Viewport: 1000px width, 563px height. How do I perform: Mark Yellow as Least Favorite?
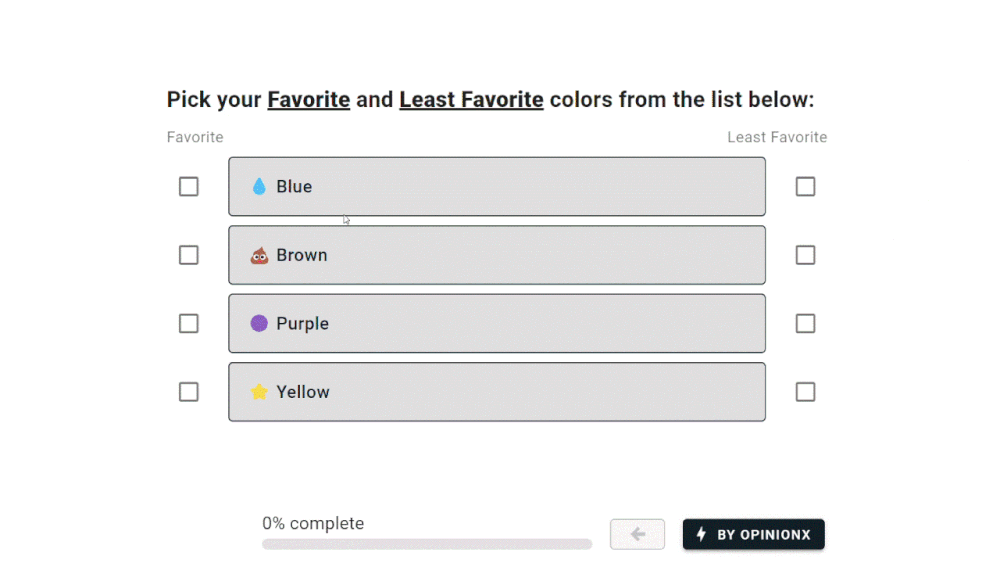[x=805, y=392]
